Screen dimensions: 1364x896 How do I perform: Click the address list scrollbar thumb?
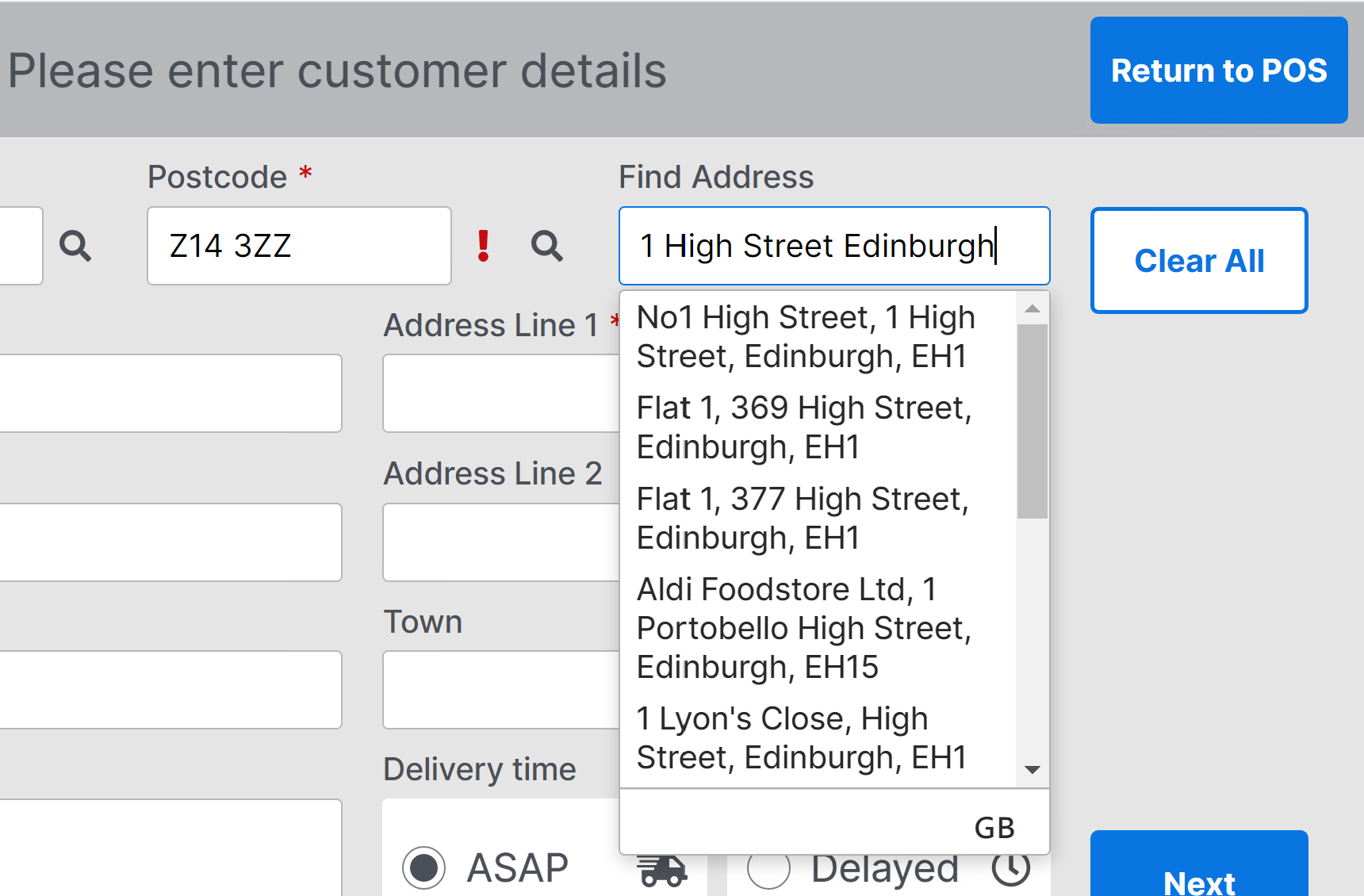1032,420
